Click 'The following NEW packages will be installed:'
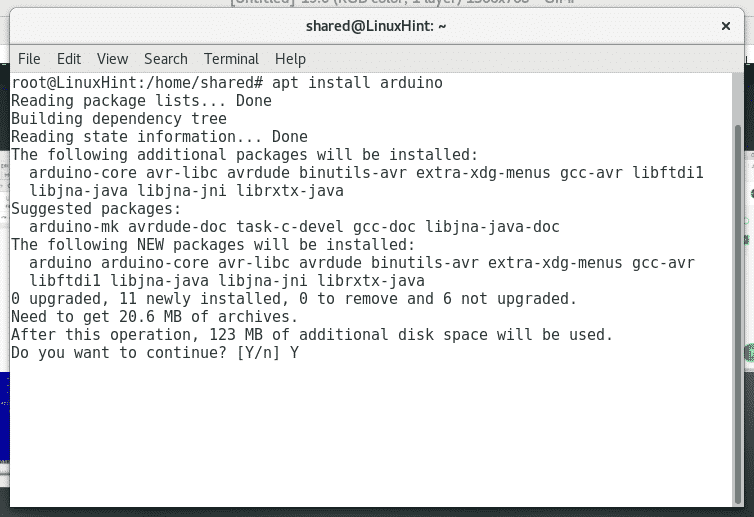 coord(213,245)
